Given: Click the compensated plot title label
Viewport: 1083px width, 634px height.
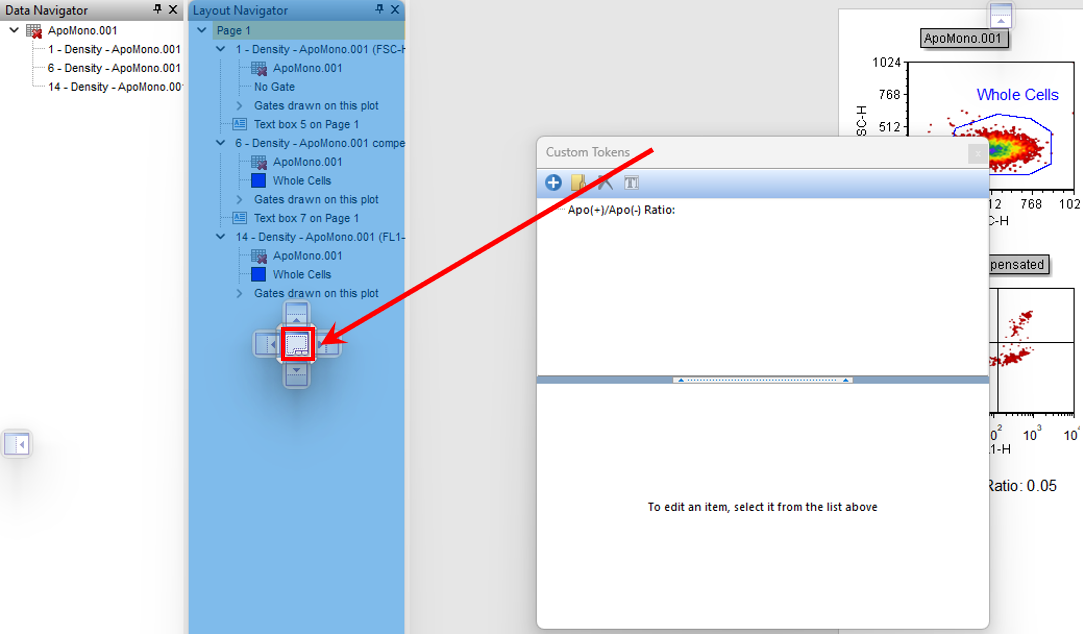Looking at the screenshot, I should 1018,265.
